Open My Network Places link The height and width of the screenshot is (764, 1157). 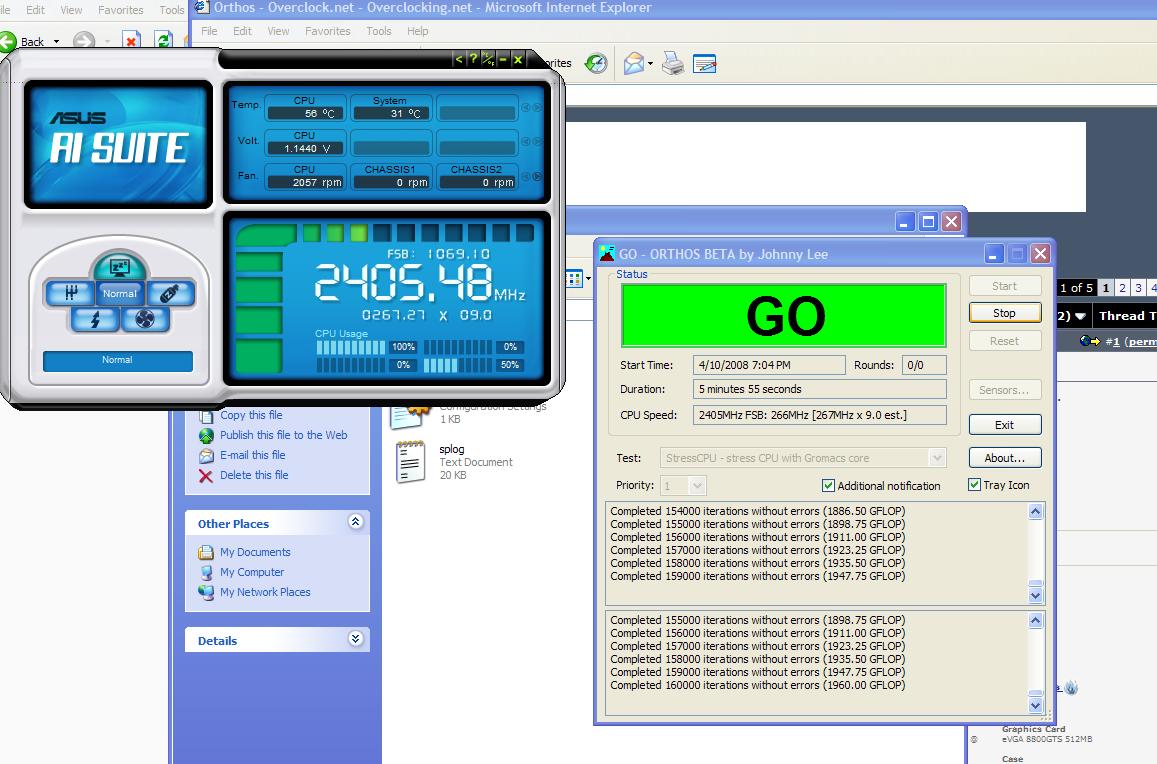[x=265, y=592]
